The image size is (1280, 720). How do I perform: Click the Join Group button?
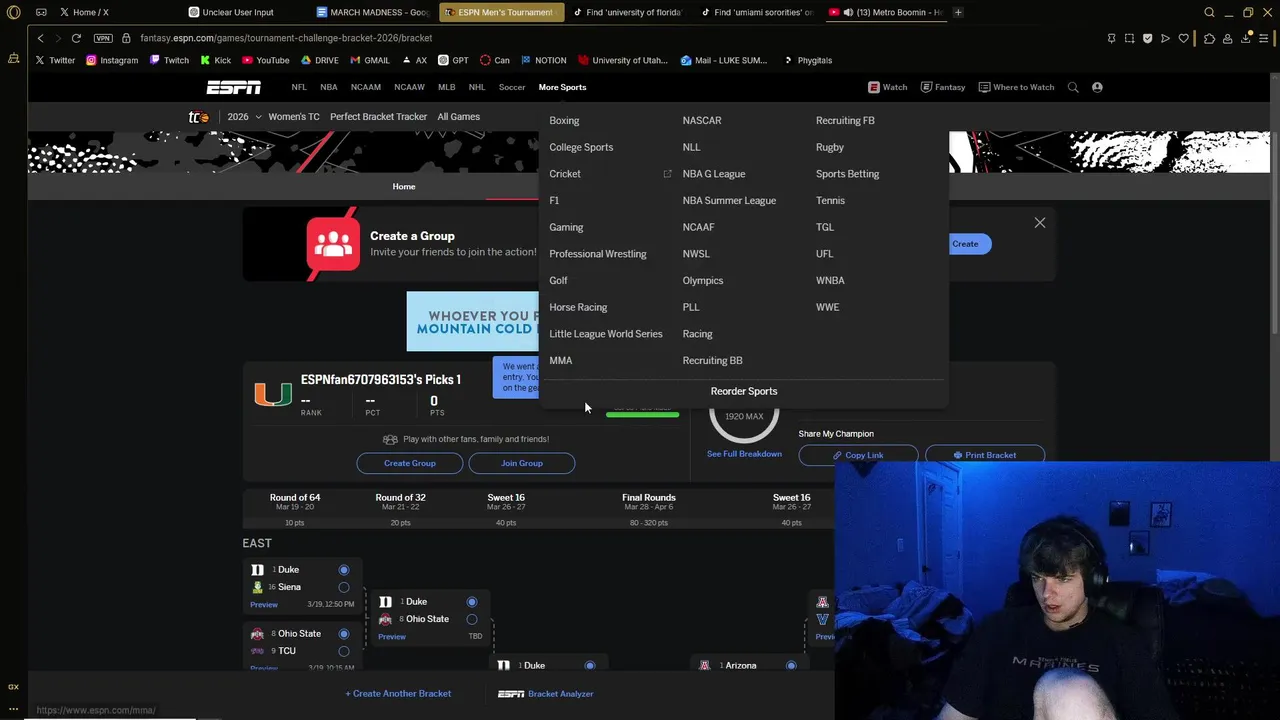tap(522, 463)
